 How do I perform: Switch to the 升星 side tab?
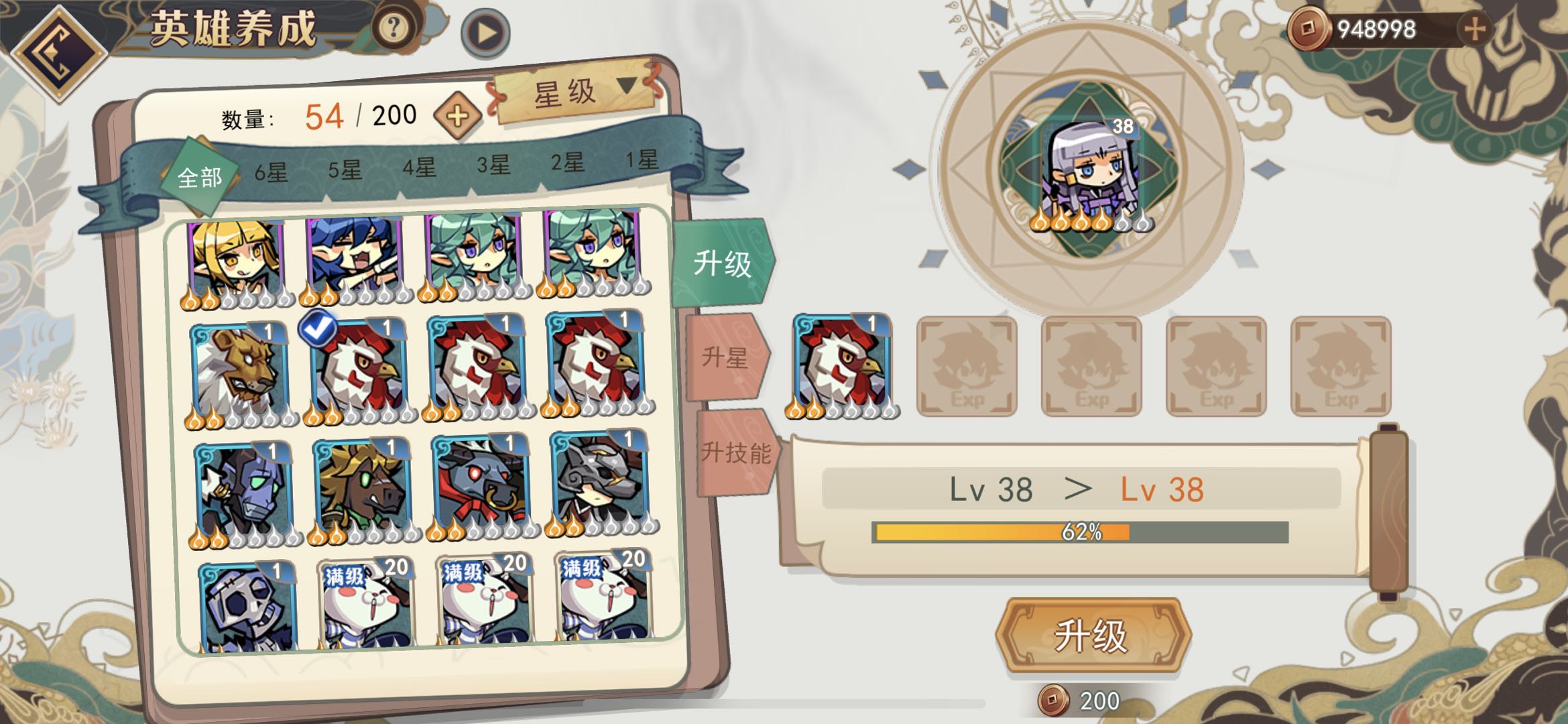coord(727,357)
